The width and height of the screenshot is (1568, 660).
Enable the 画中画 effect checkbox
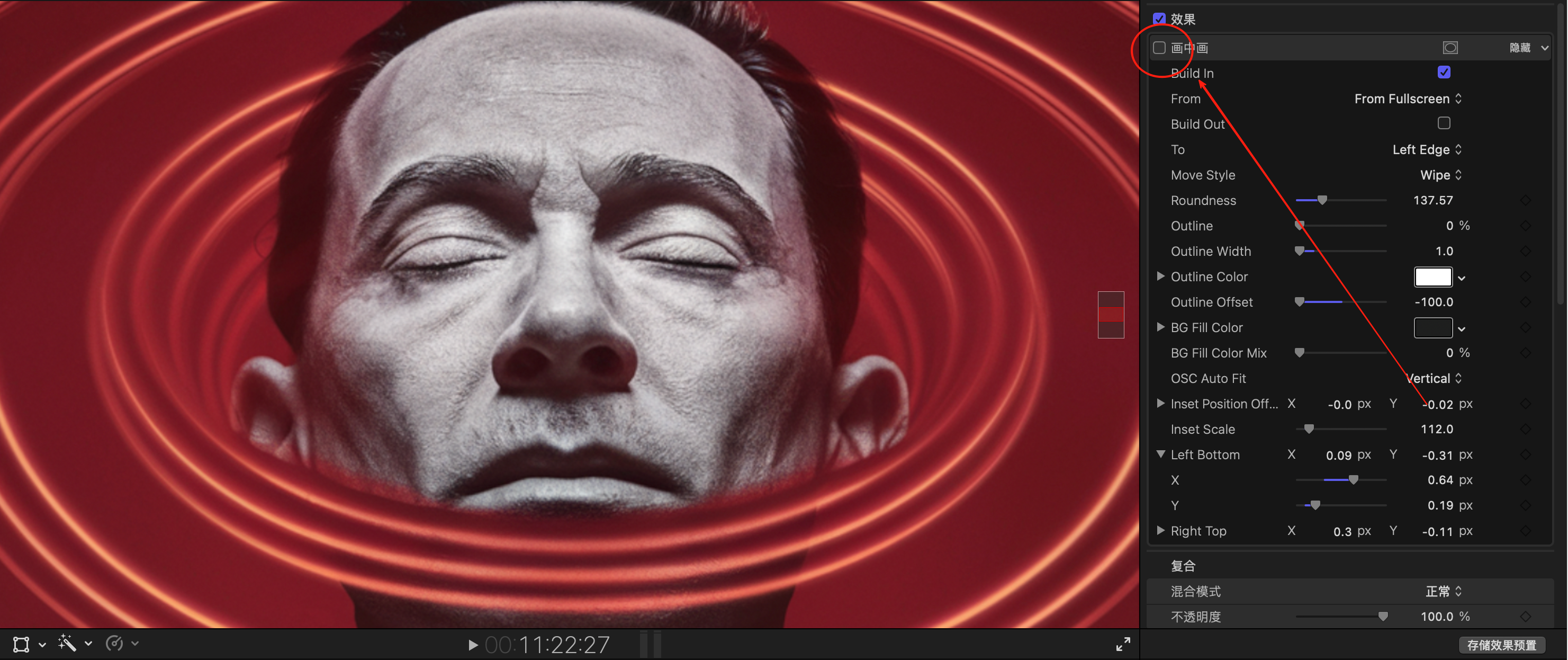click(1159, 48)
